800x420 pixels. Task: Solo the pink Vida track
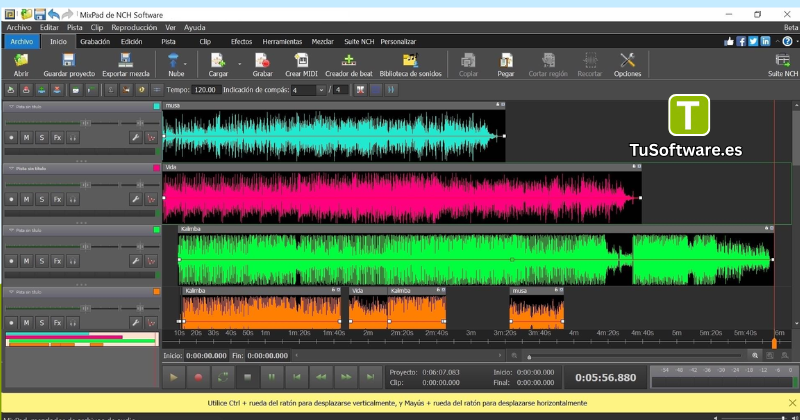coord(42,199)
